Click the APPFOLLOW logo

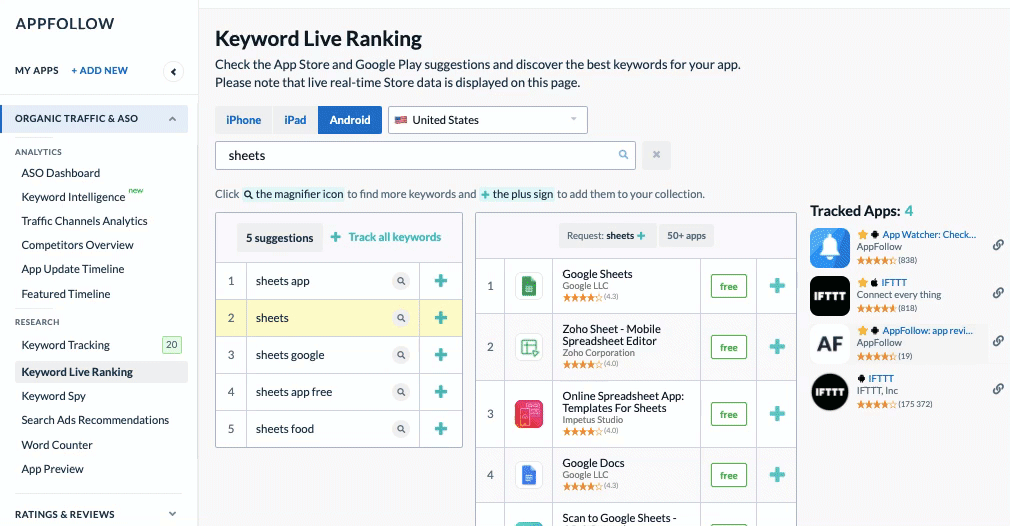pyautogui.click(x=64, y=24)
